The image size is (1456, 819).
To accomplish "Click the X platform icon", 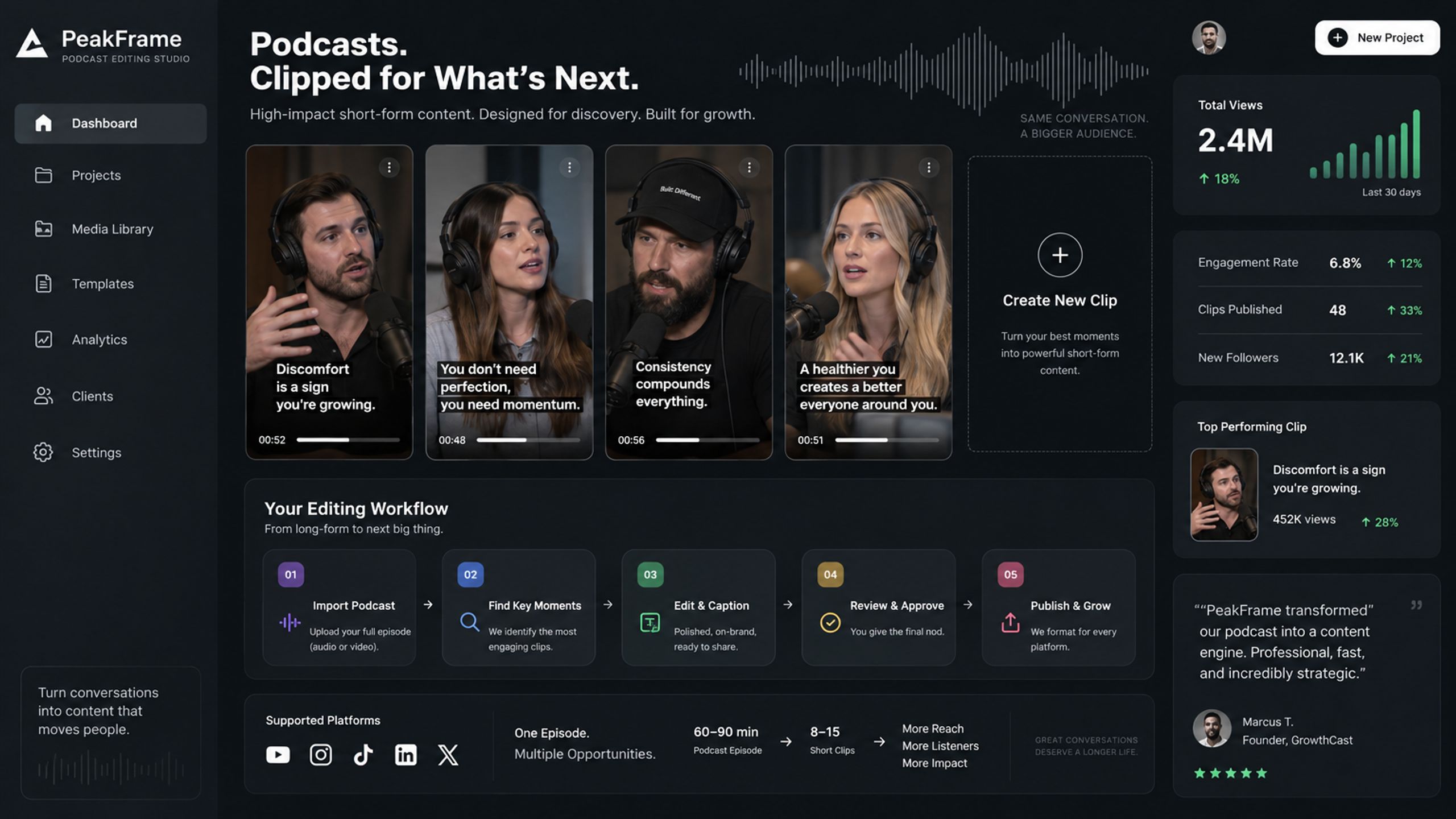I will [448, 755].
